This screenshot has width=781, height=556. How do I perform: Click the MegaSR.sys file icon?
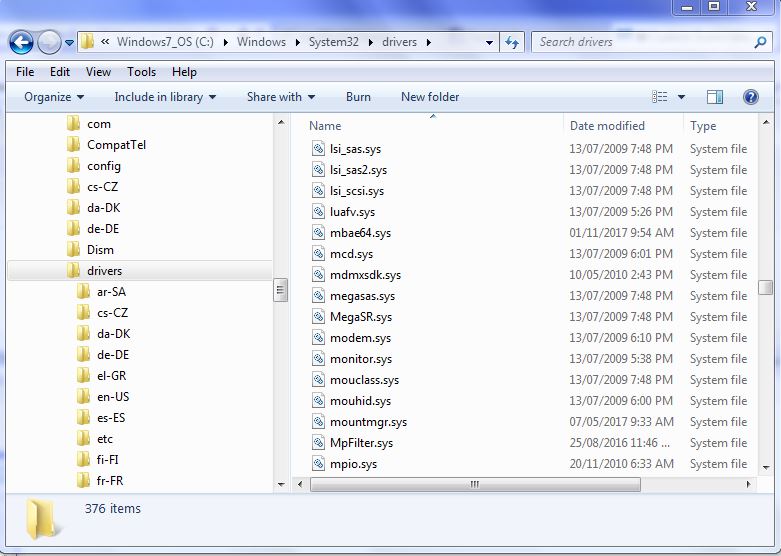[x=318, y=316]
